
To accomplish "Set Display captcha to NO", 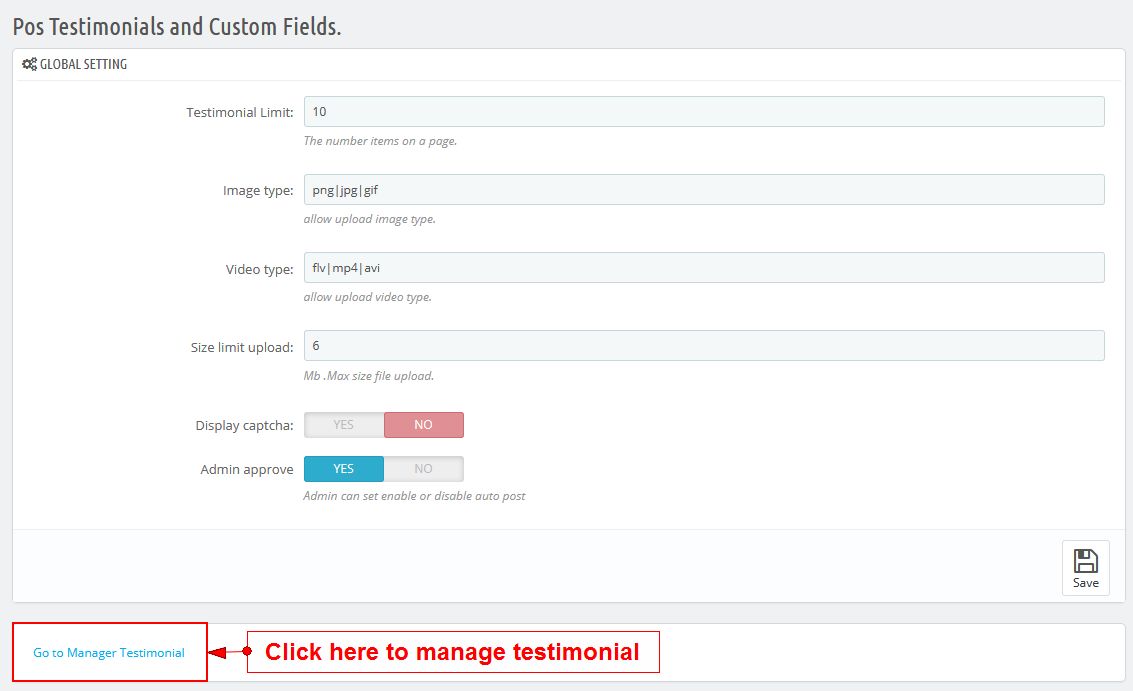I will (x=423, y=425).
